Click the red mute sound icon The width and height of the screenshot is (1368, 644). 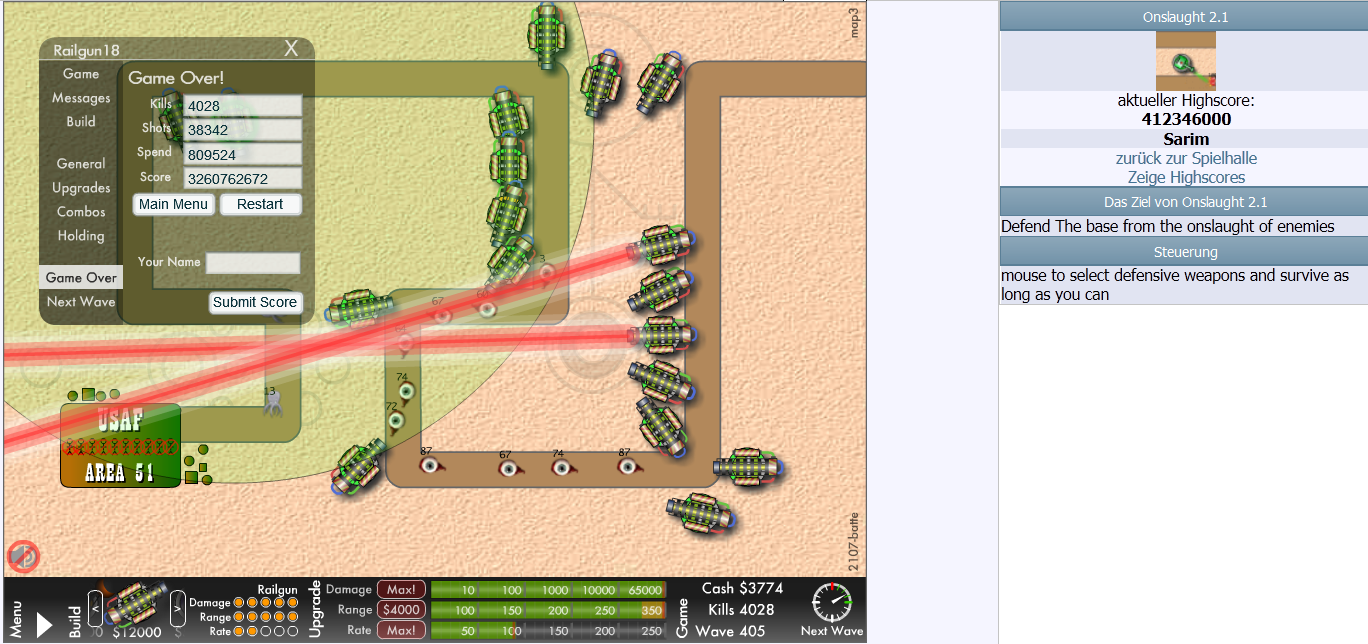23,556
